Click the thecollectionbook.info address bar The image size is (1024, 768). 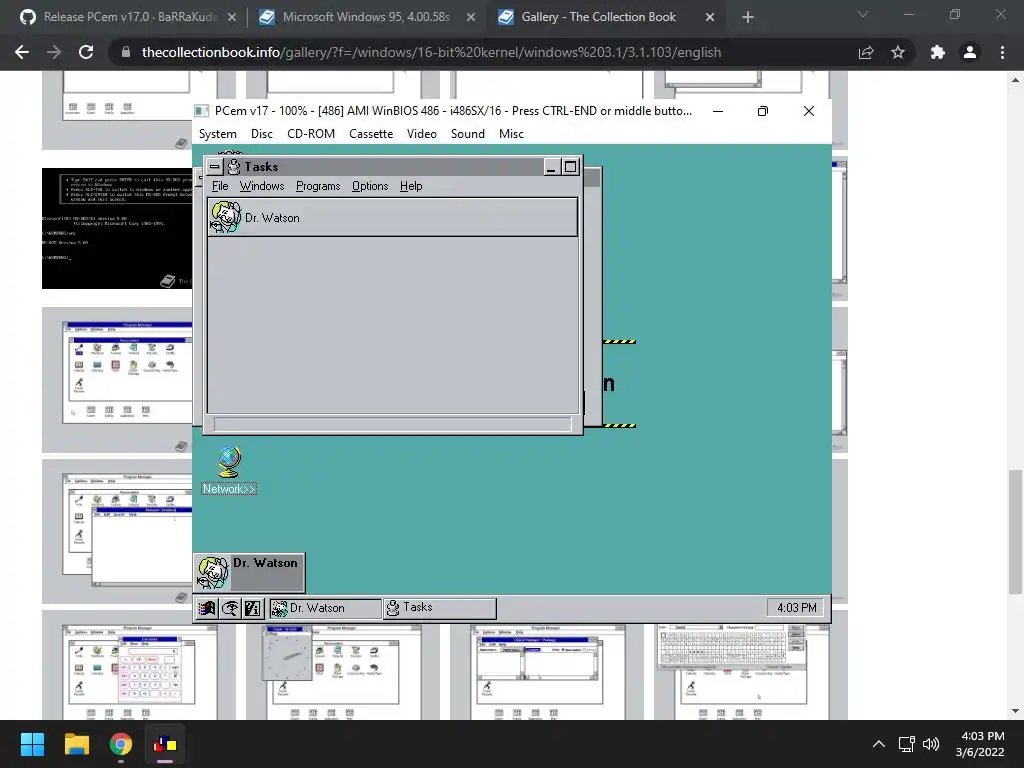(x=431, y=52)
